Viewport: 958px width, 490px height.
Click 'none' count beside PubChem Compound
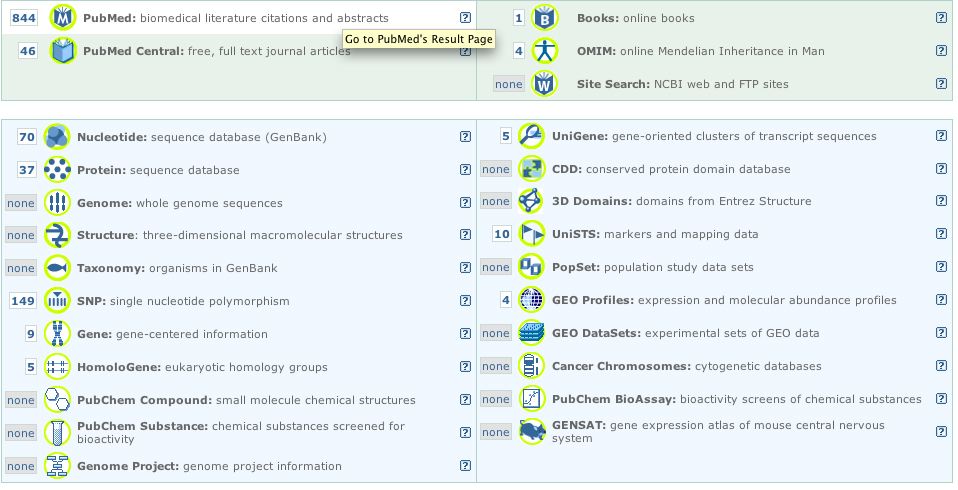pyautogui.click(x=21, y=400)
